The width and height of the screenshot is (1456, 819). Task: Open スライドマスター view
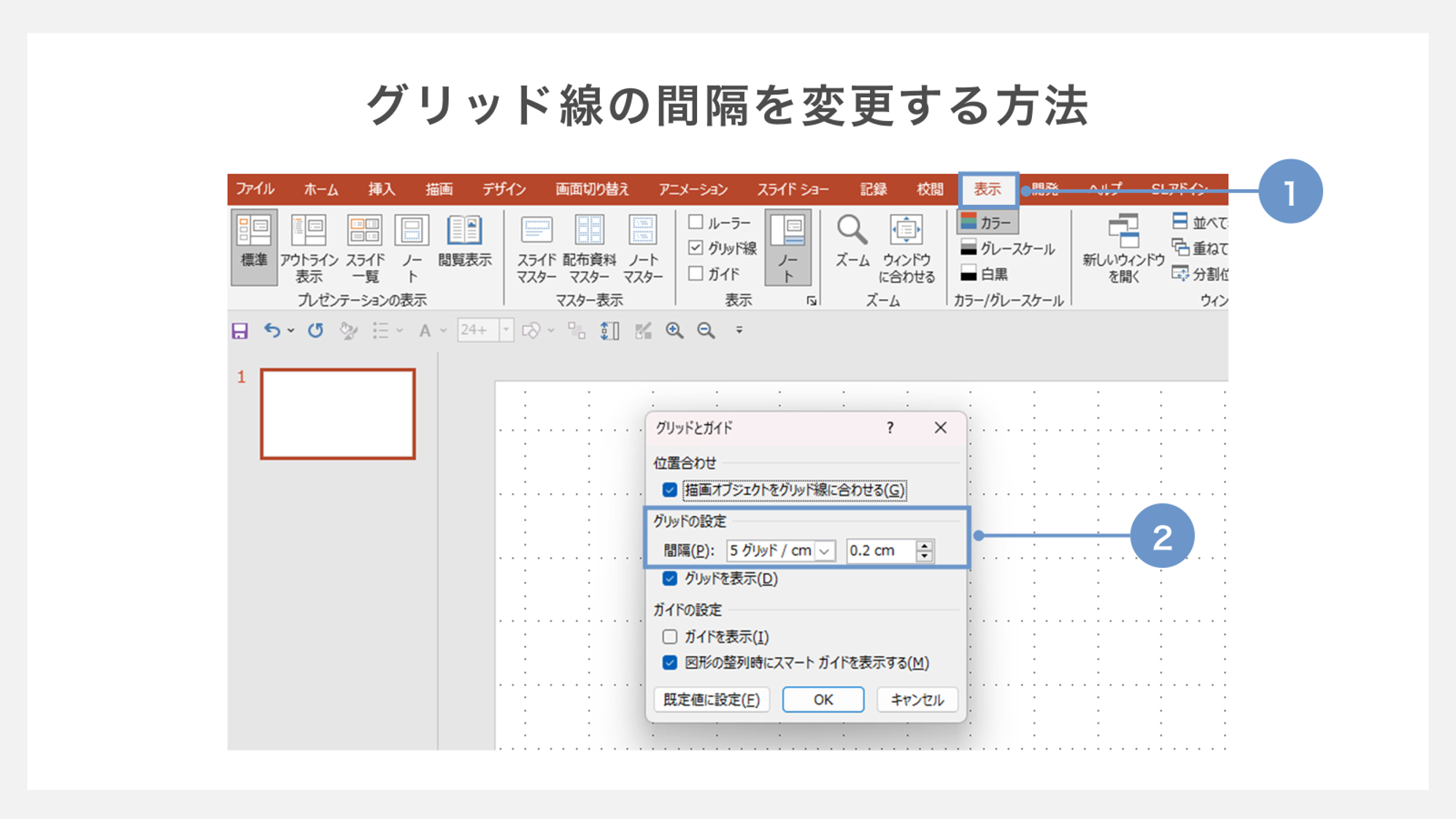[536, 247]
